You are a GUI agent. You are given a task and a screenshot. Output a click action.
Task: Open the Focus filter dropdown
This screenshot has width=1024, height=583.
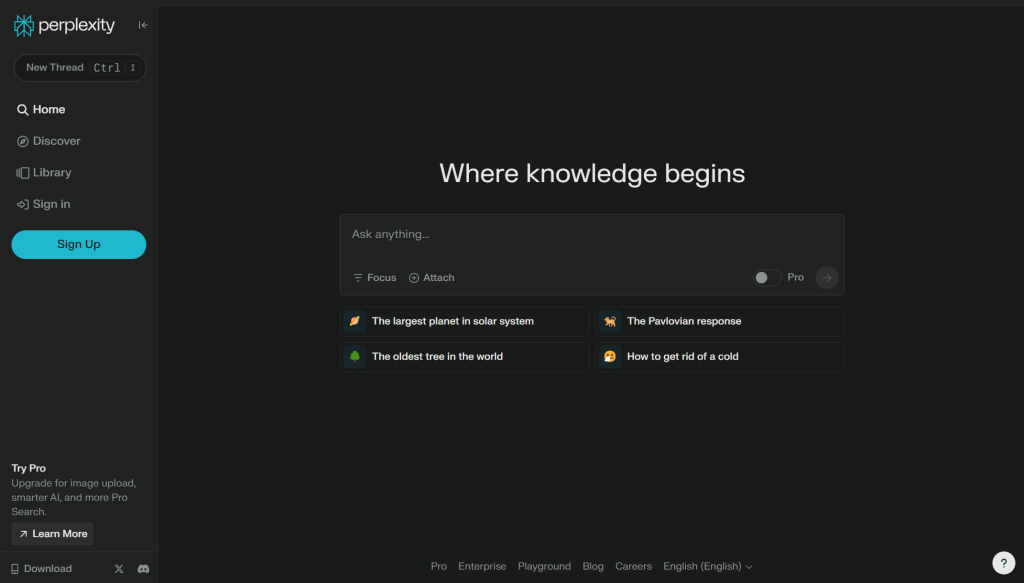[375, 278]
